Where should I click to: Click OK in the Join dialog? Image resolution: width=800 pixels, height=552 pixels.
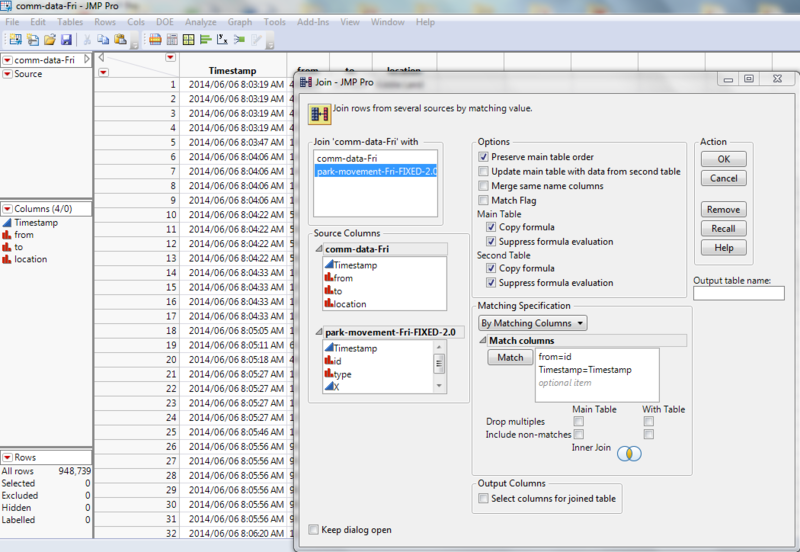[723, 159]
